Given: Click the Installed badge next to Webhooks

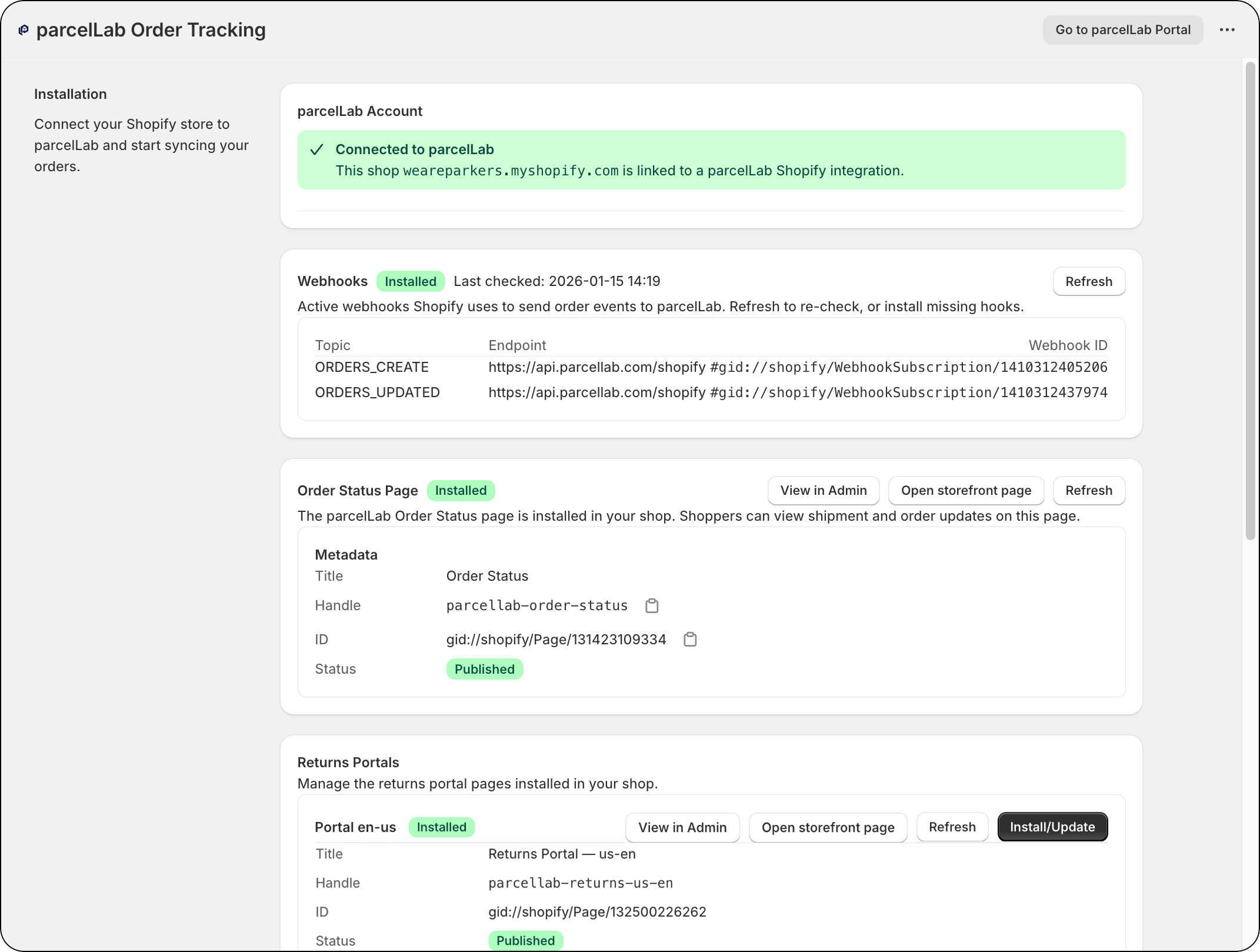Looking at the screenshot, I should (410, 281).
